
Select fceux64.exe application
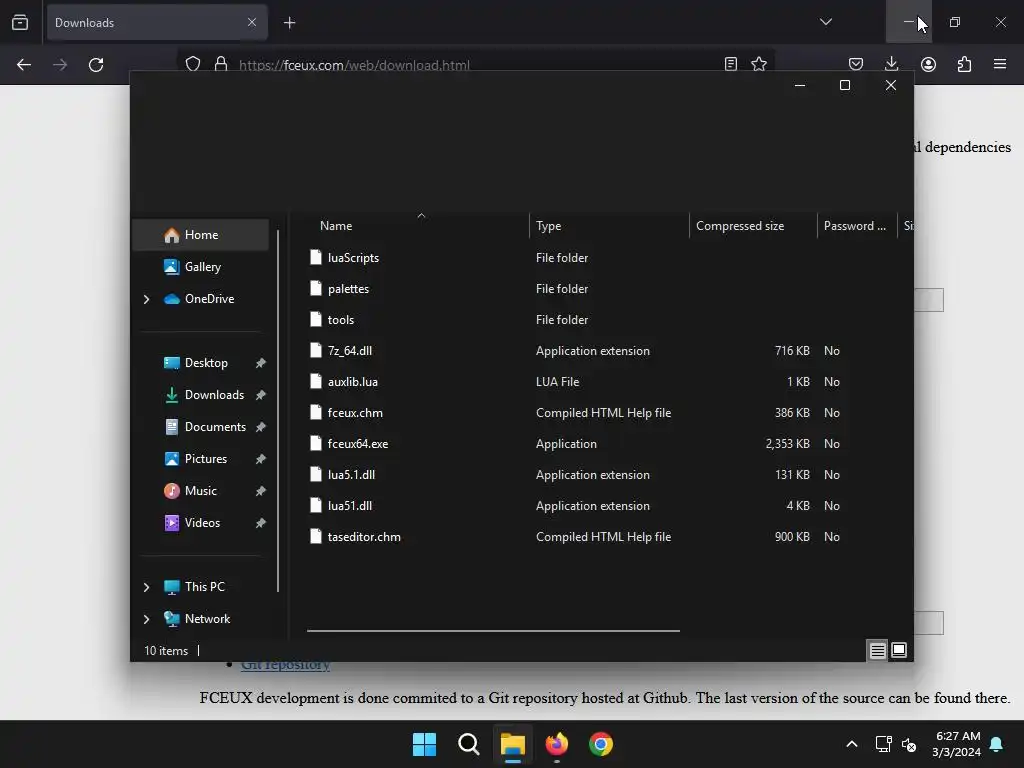358,444
